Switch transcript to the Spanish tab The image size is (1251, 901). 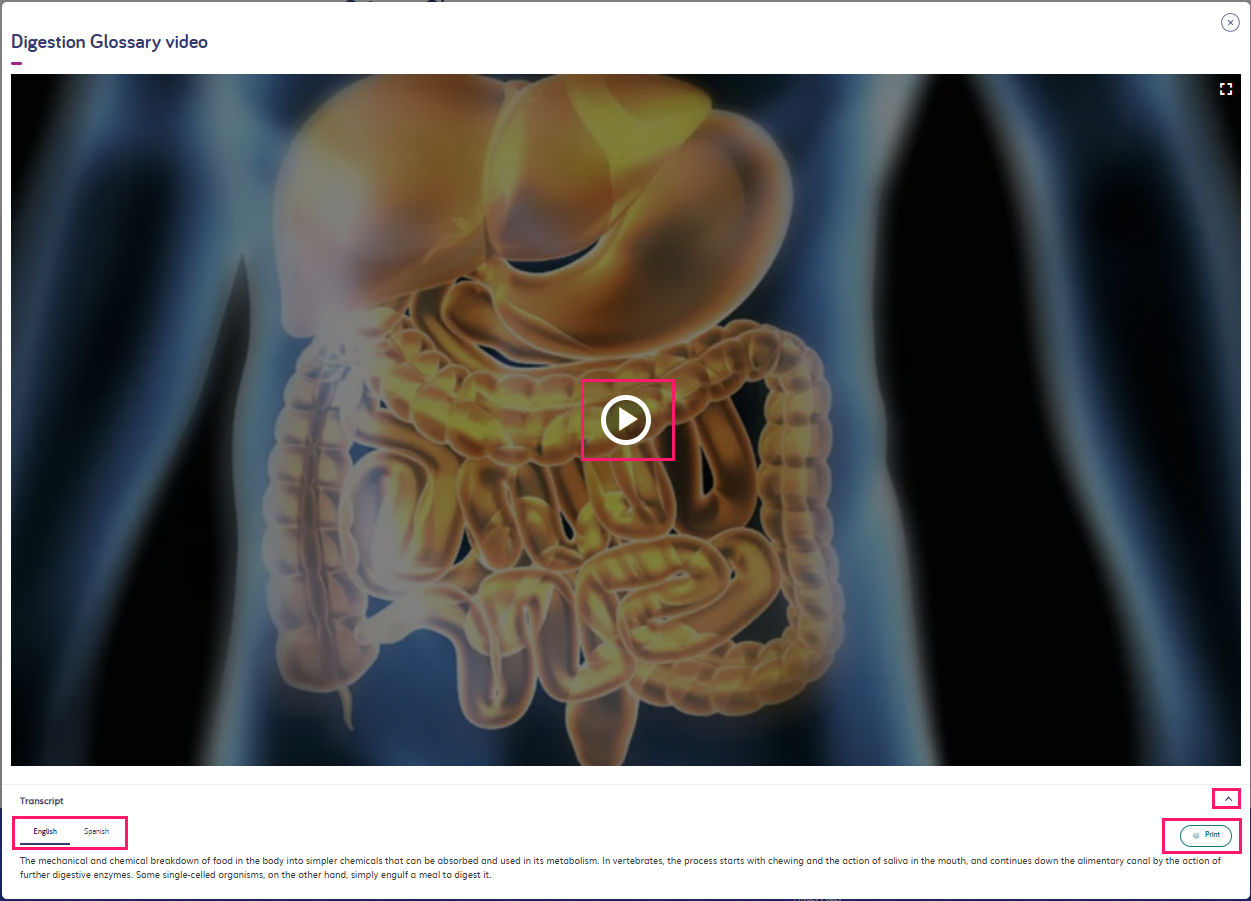pos(97,832)
